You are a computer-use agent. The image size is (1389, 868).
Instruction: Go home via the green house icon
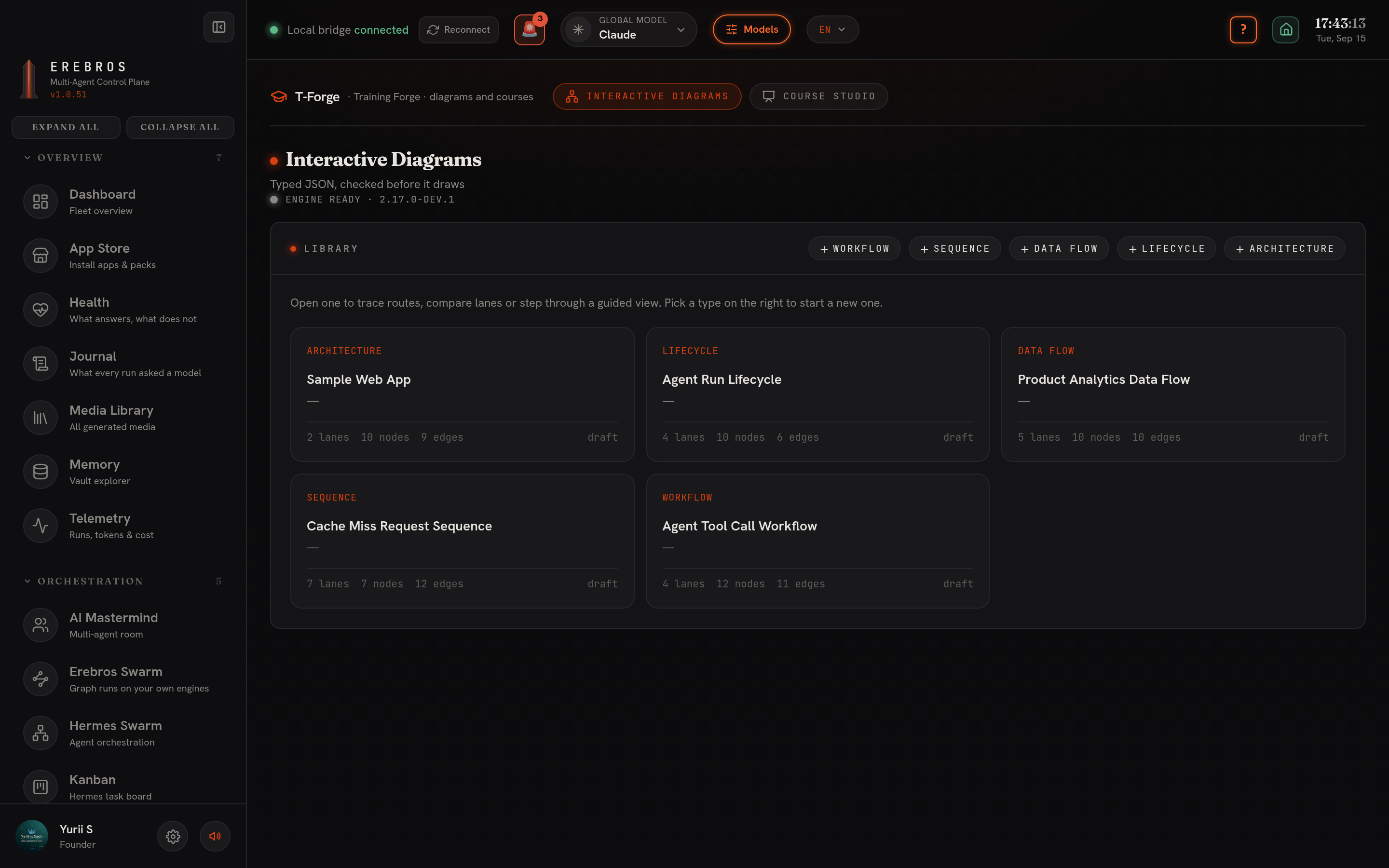1285,29
